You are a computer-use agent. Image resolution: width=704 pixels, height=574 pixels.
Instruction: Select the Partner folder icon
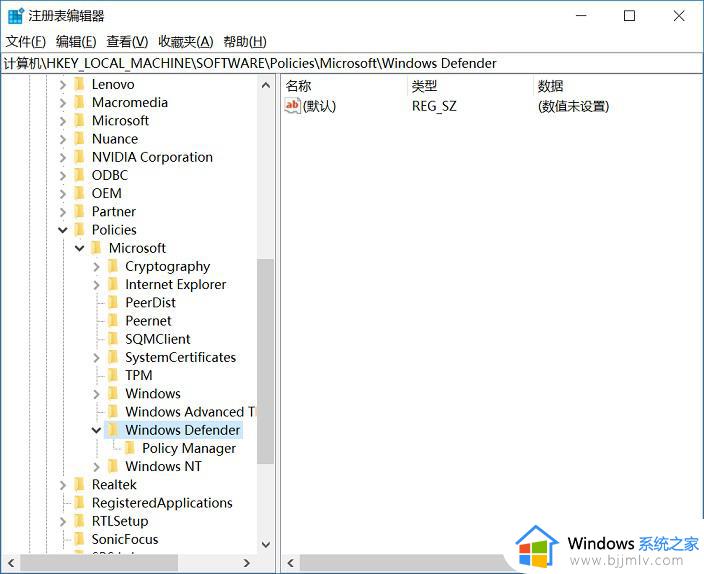click(79, 212)
